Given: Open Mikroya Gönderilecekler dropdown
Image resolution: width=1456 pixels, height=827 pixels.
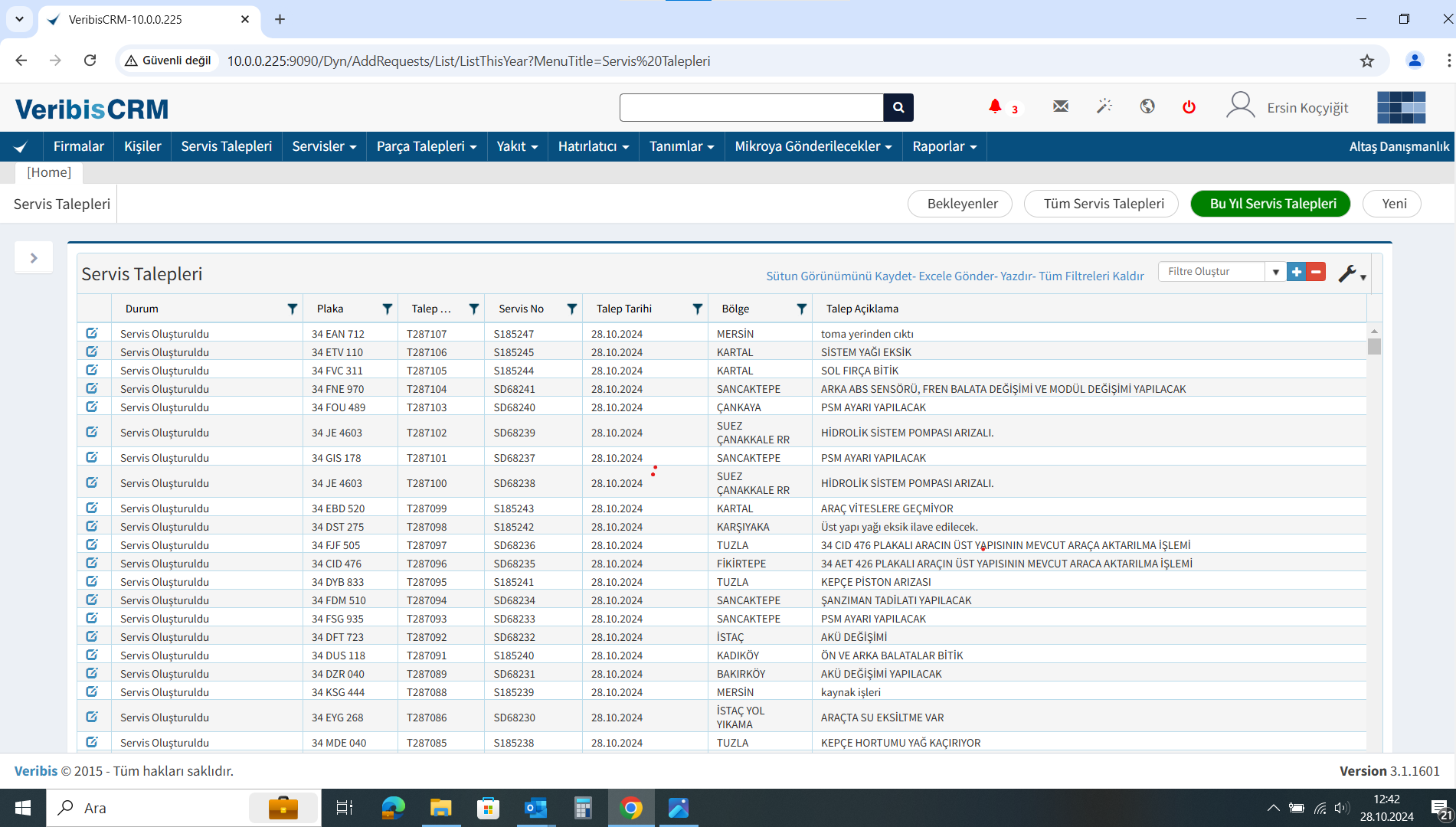Looking at the screenshot, I should click(813, 146).
